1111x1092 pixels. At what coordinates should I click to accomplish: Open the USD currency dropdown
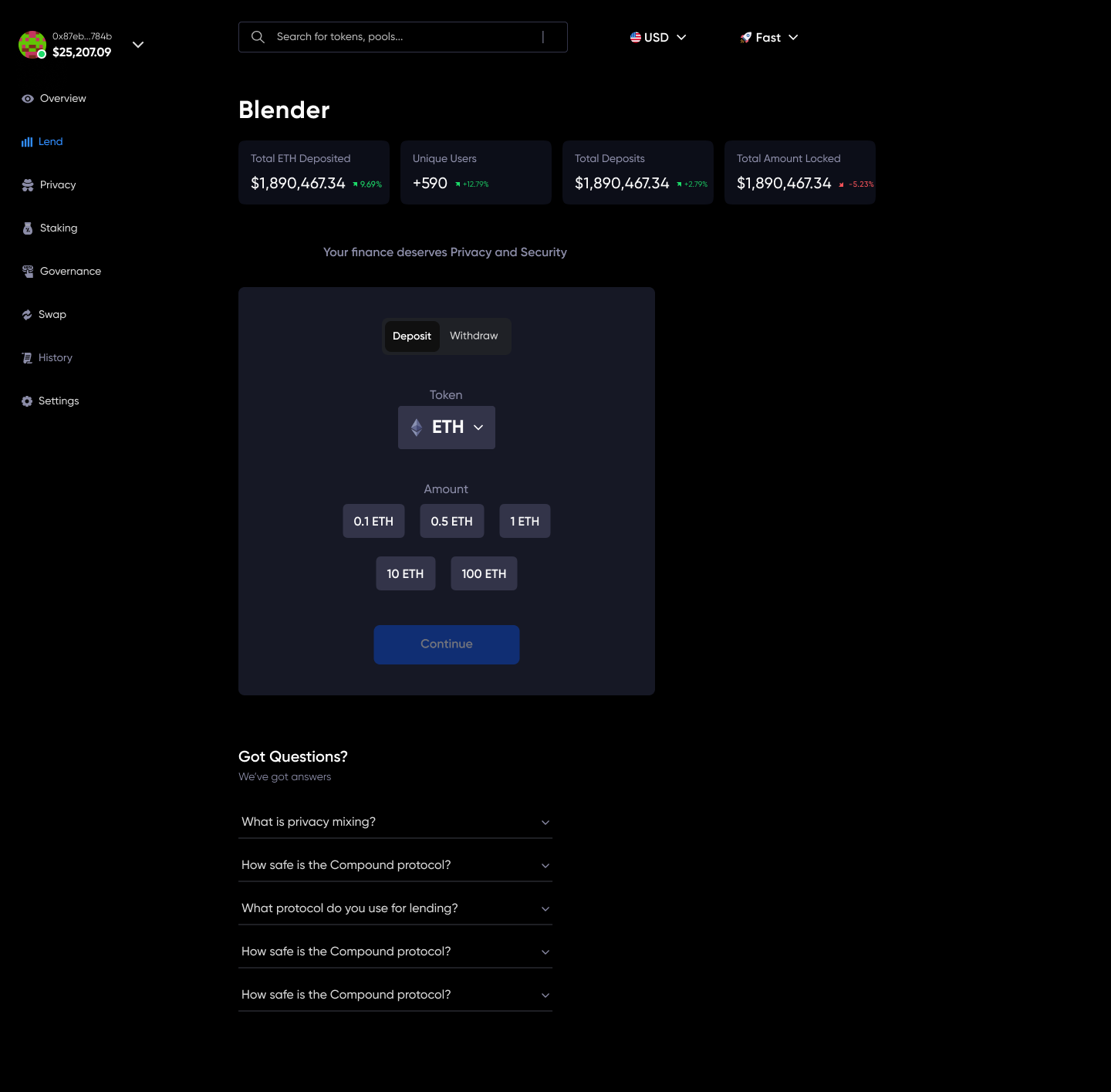(x=658, y=38)
